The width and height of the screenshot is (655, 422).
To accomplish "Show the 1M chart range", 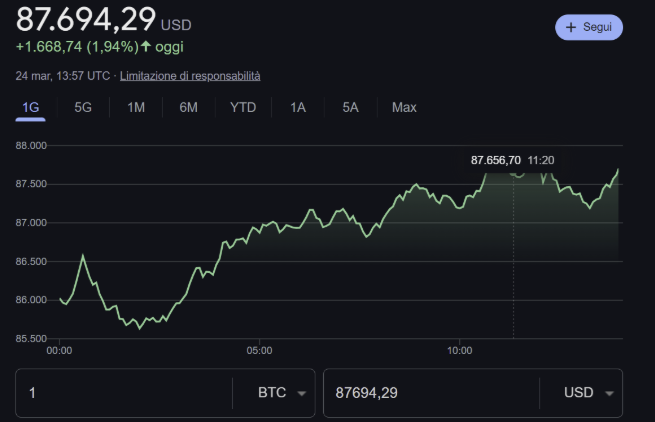I will click(136, 107).
